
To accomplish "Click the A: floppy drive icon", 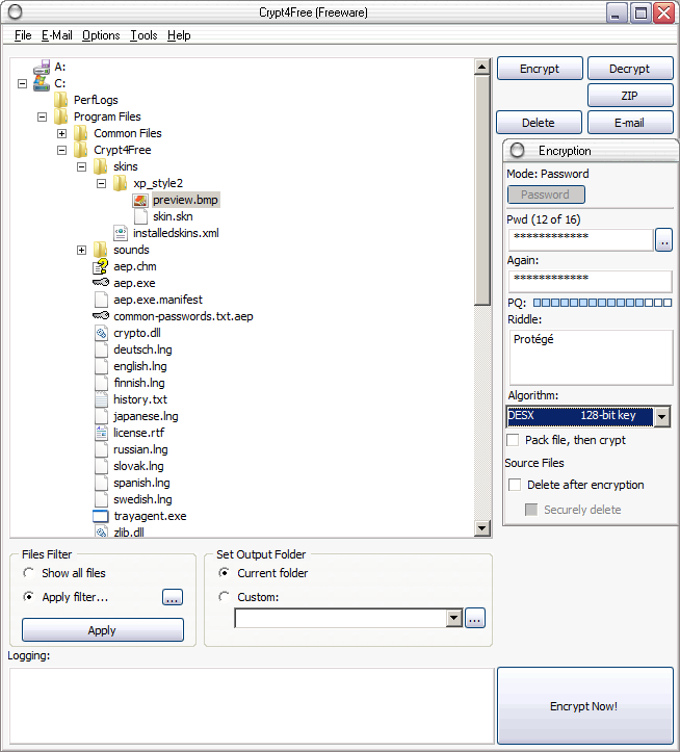I will pos(42,67).
